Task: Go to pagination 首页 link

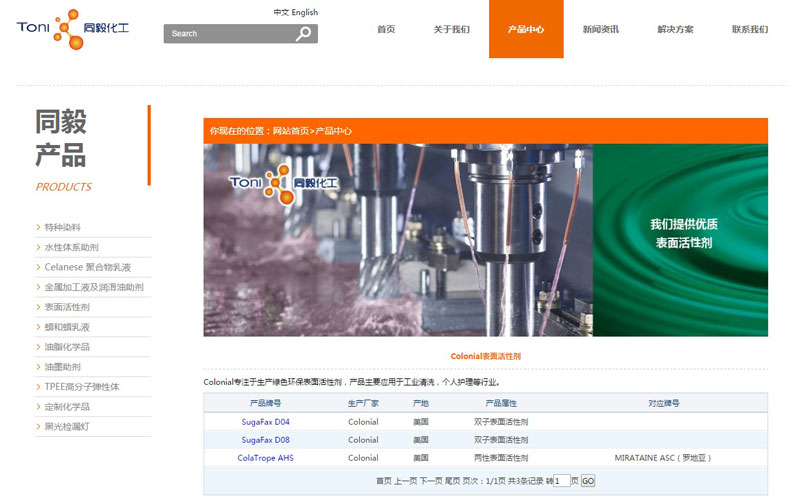Action: click(384, 481)
